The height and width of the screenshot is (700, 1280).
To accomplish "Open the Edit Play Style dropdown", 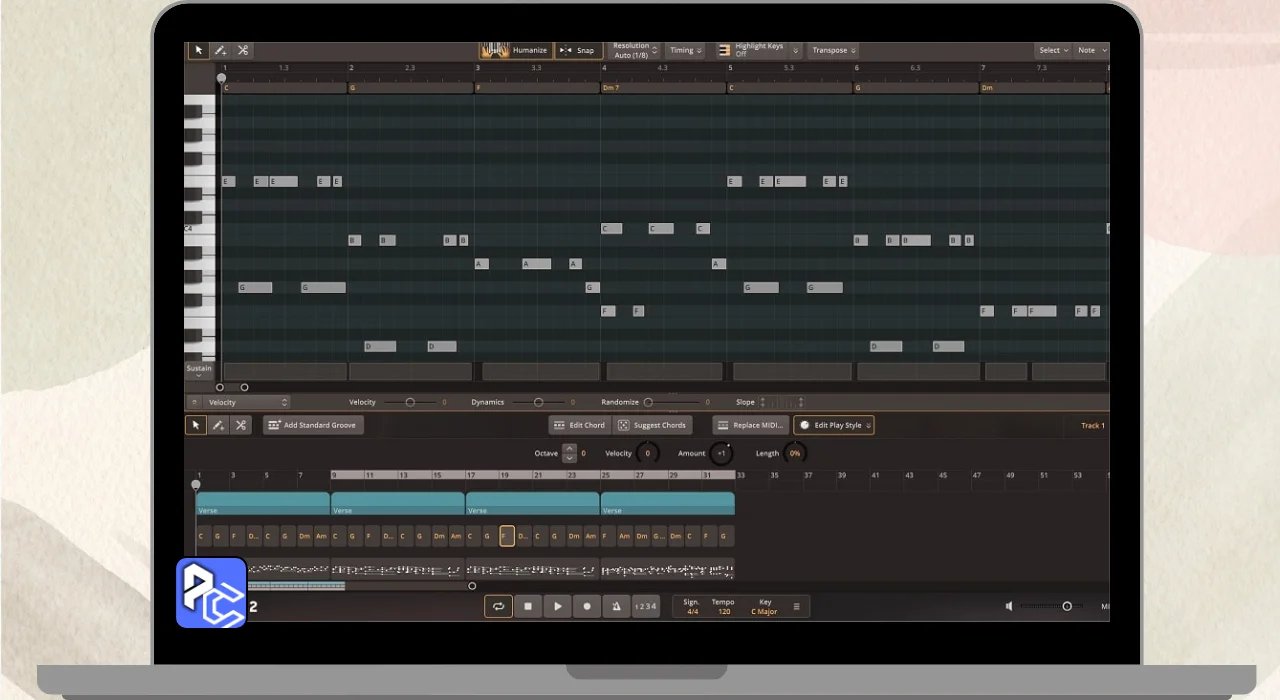I will (x=834, y=425).
